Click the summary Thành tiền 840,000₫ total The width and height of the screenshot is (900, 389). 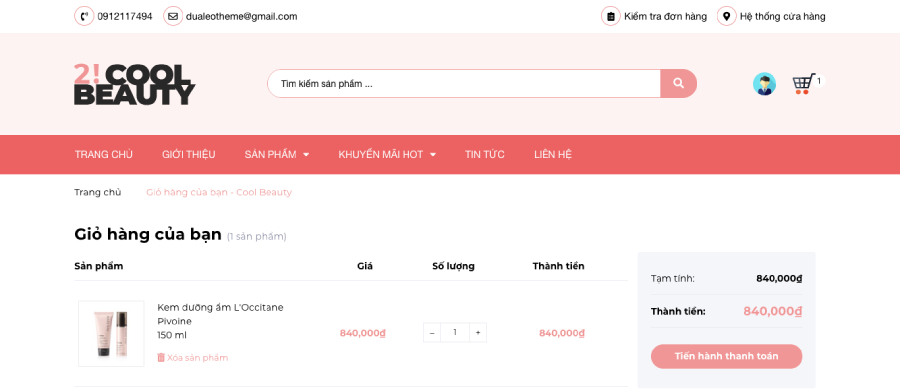pyautogui.click(x=773, y=312)
